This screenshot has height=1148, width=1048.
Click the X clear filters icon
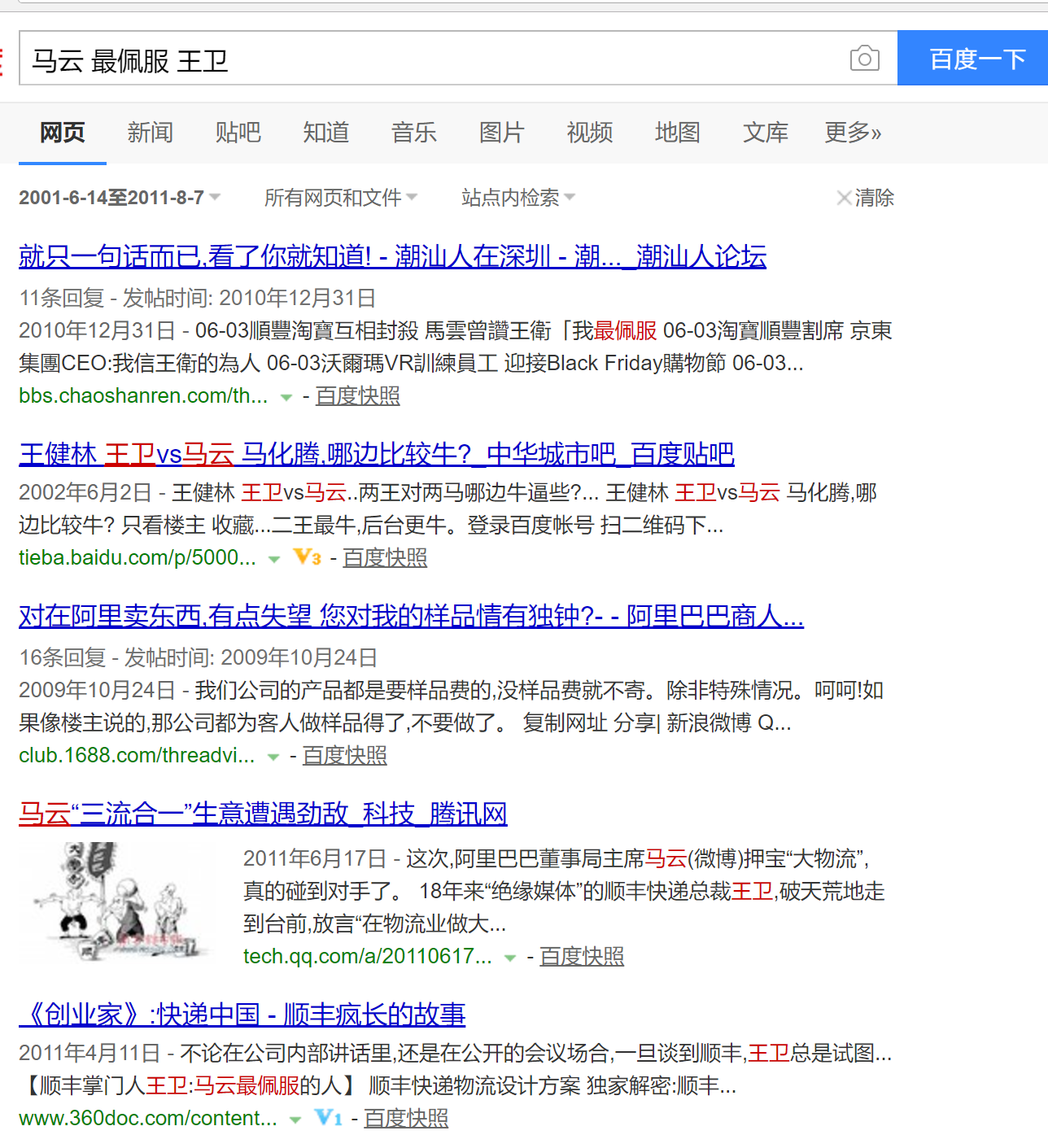click(x=844, y=198)
